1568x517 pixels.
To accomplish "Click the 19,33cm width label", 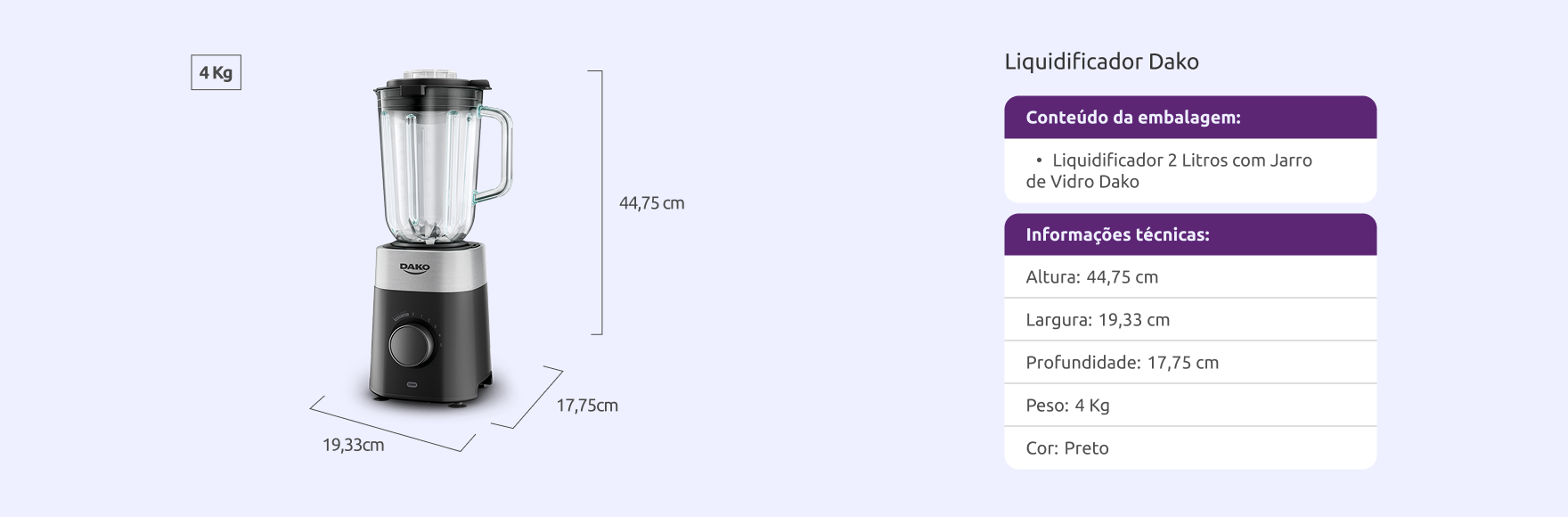I will tap(353, 445).
